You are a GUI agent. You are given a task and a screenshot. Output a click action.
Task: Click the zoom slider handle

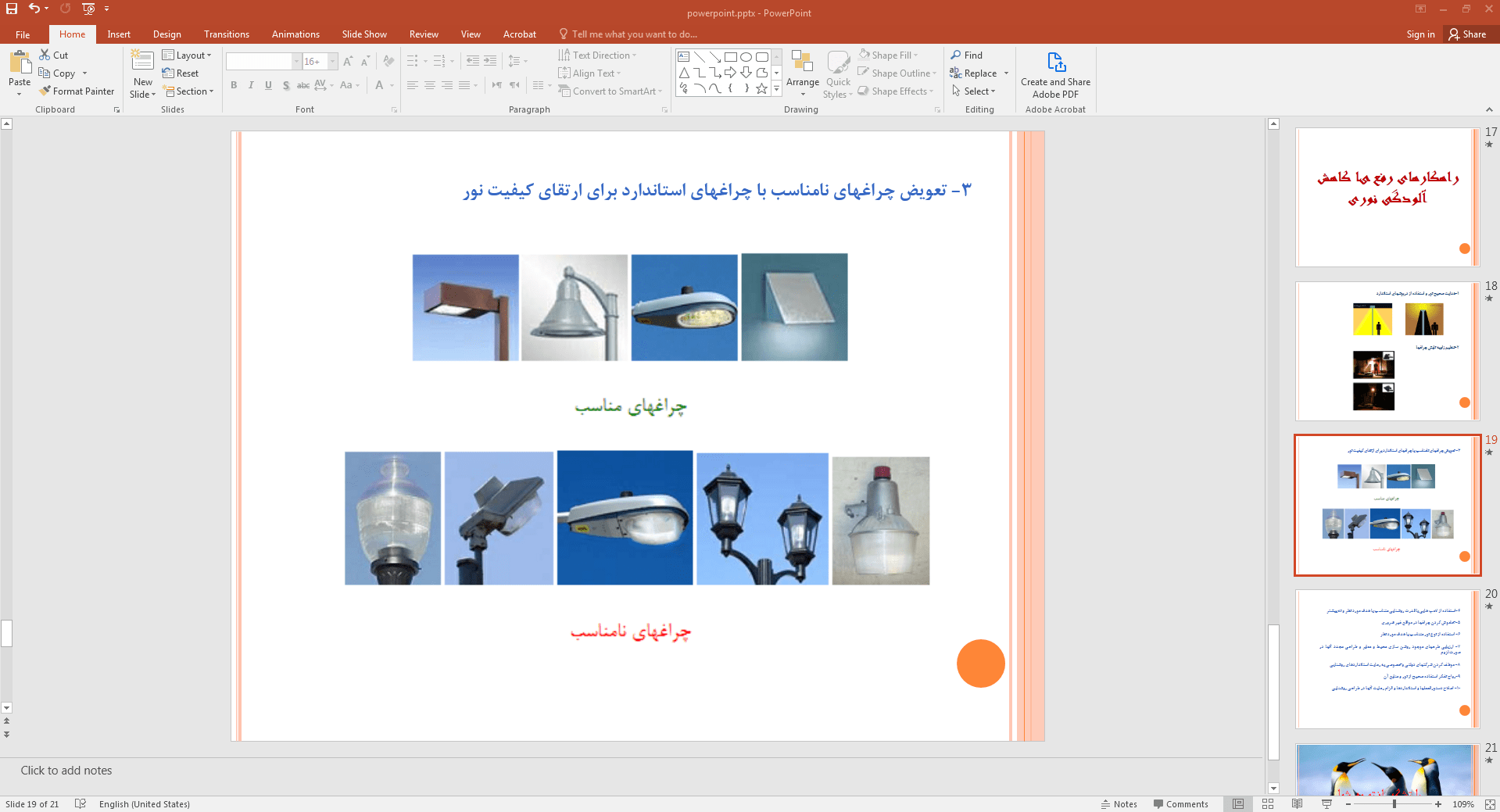(x=1394, y=804)
